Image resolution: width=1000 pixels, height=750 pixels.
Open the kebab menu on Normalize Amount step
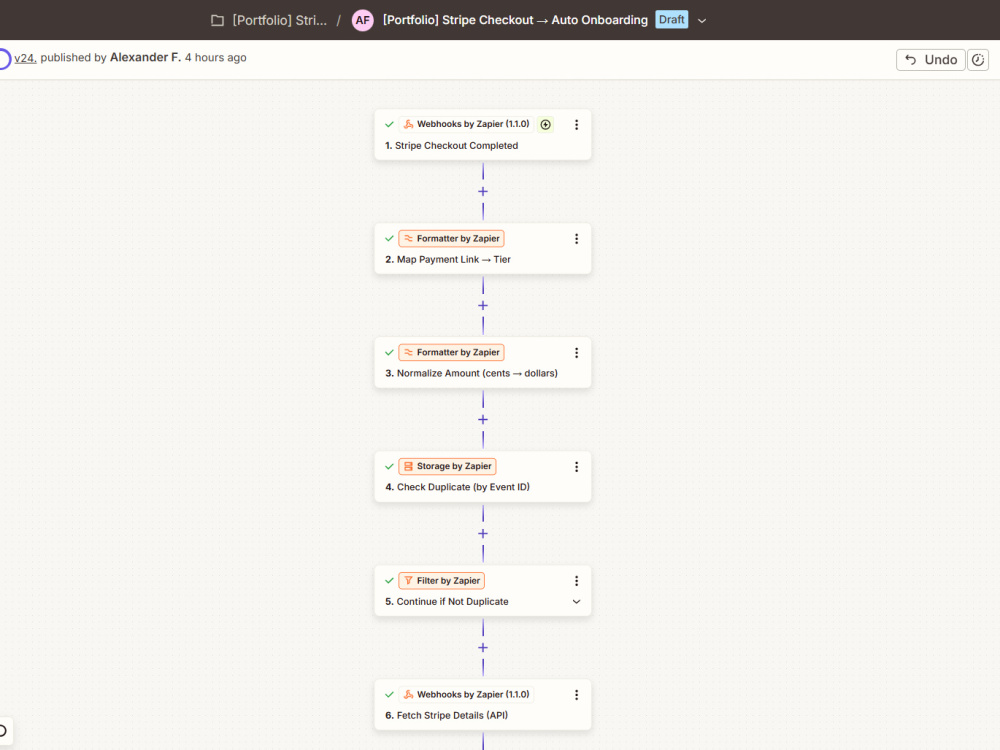[x=577, y=353]
